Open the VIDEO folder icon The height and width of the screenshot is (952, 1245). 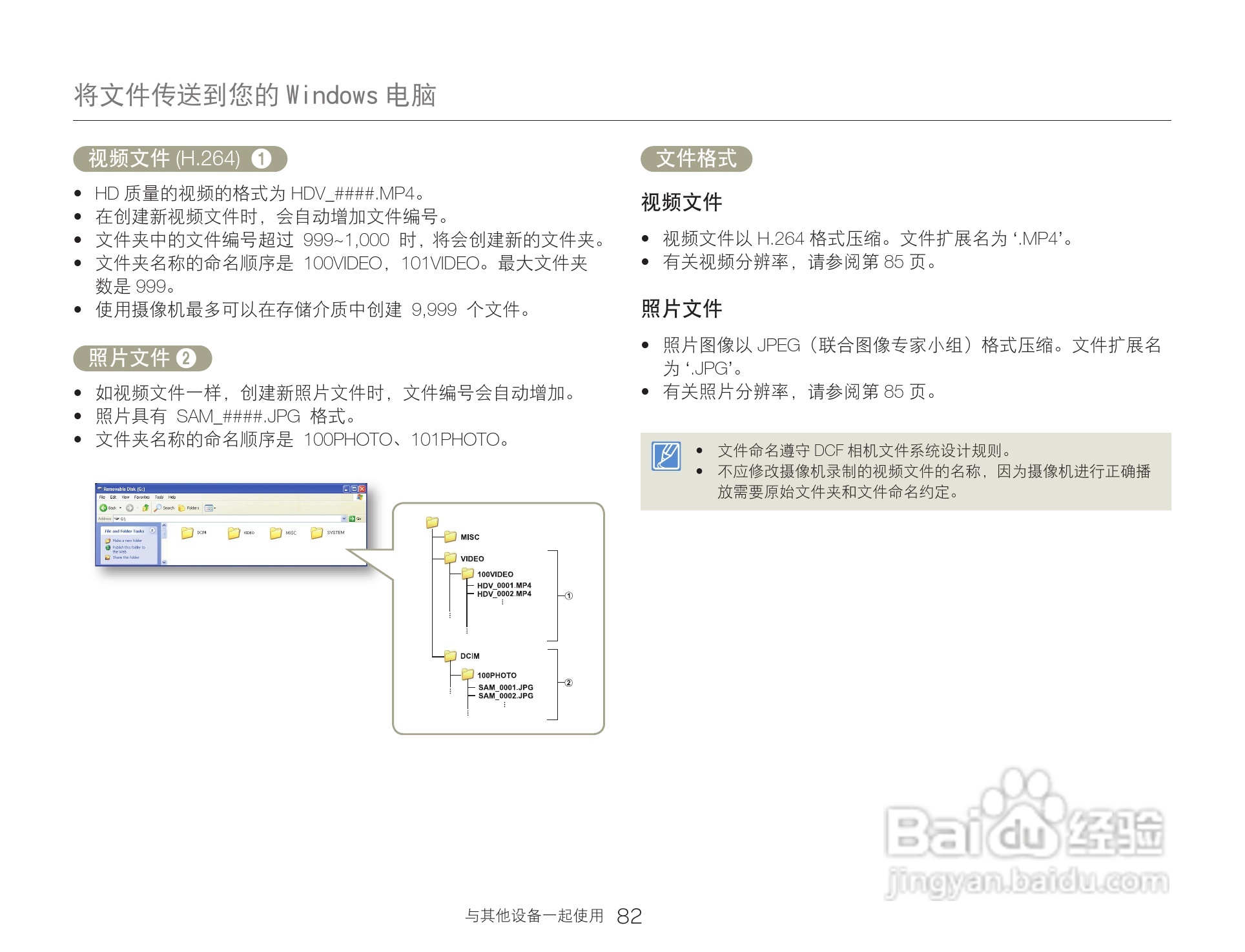pyautogui.click(x=234, y=533)
